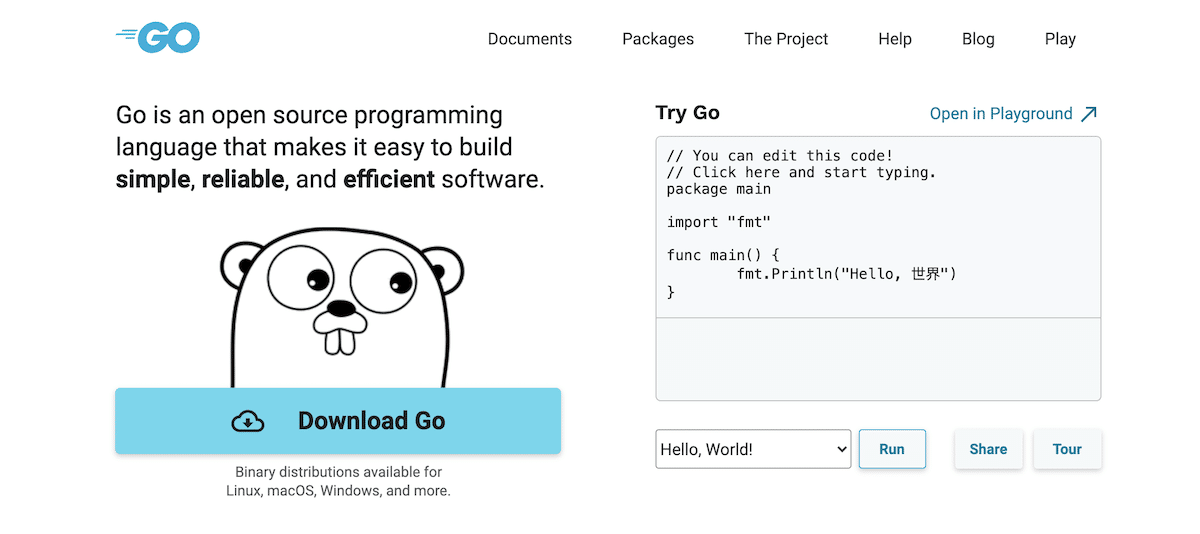Click the "Linux, macOS, Windows, and more." text
Viewport: 1200px width, 534px height.
[338, 491]
